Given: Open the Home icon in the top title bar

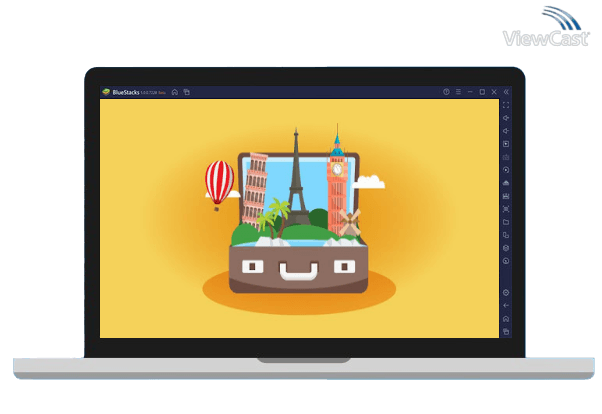Looking at the screenshot, I should click(175, 92).
